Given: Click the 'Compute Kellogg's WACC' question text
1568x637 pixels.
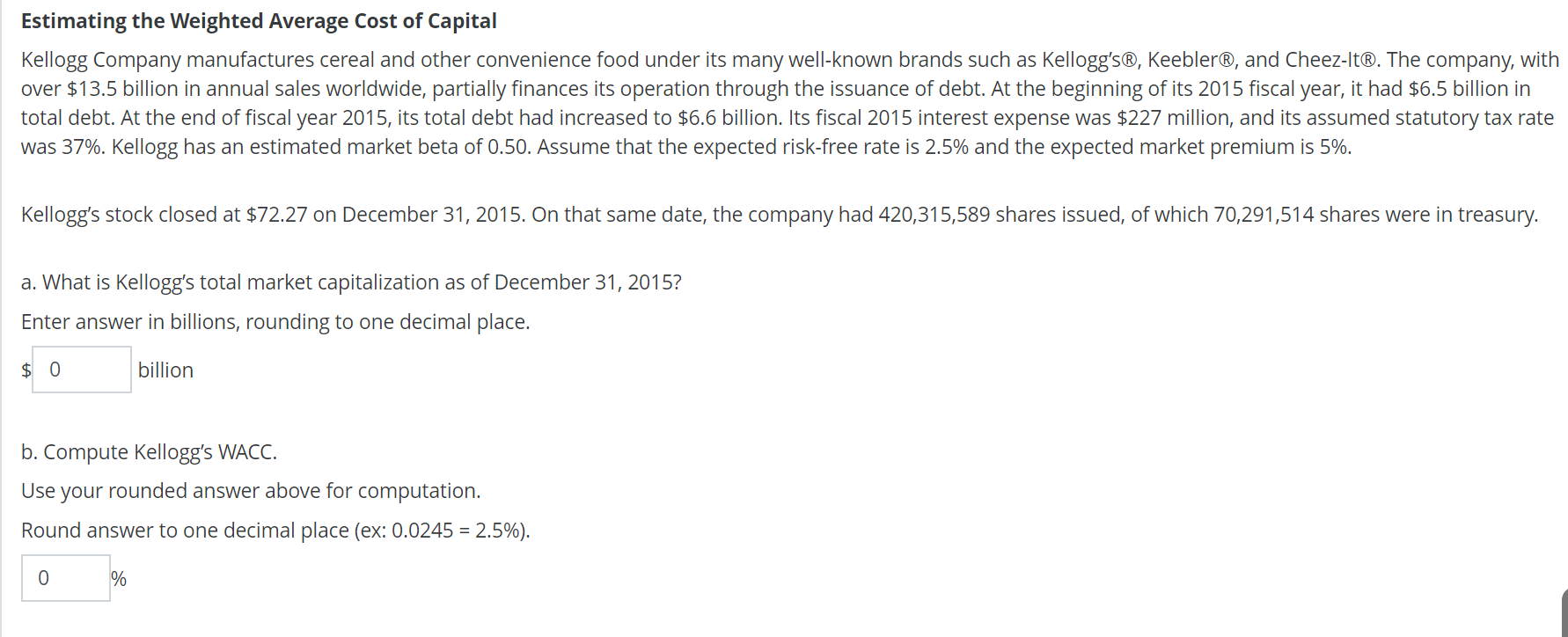Looking at the screenshot, I should (149, 452).
